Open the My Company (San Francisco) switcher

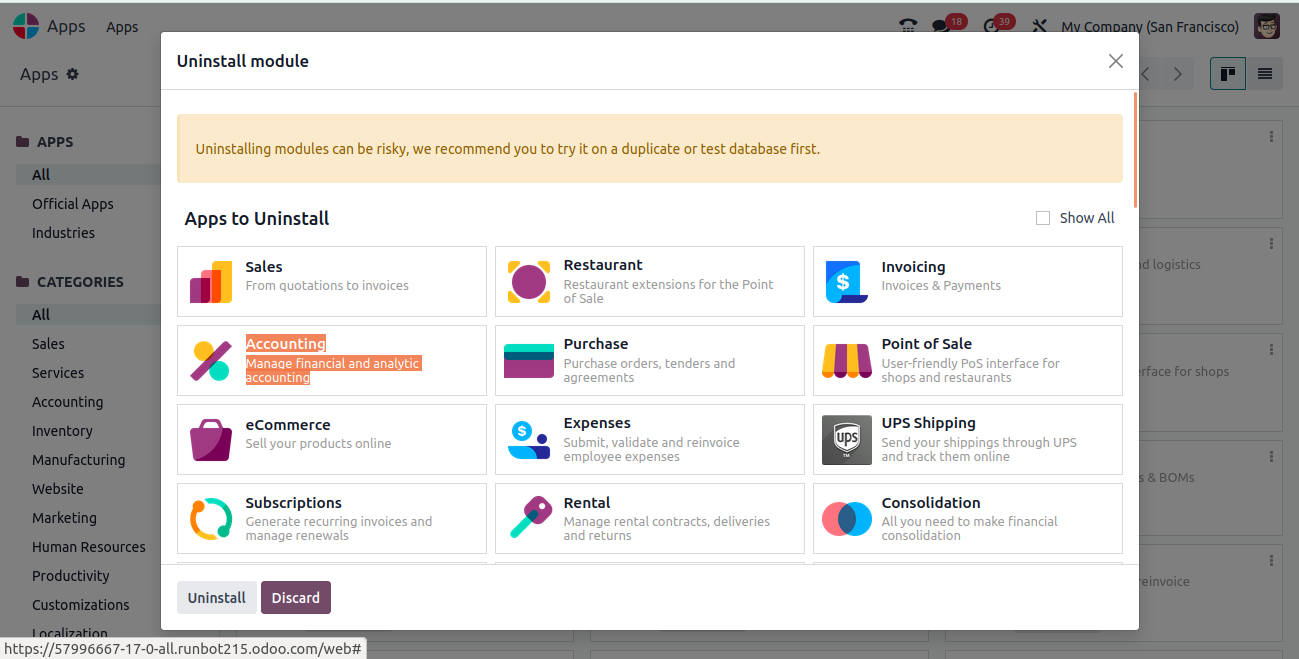coord(1150,27)
